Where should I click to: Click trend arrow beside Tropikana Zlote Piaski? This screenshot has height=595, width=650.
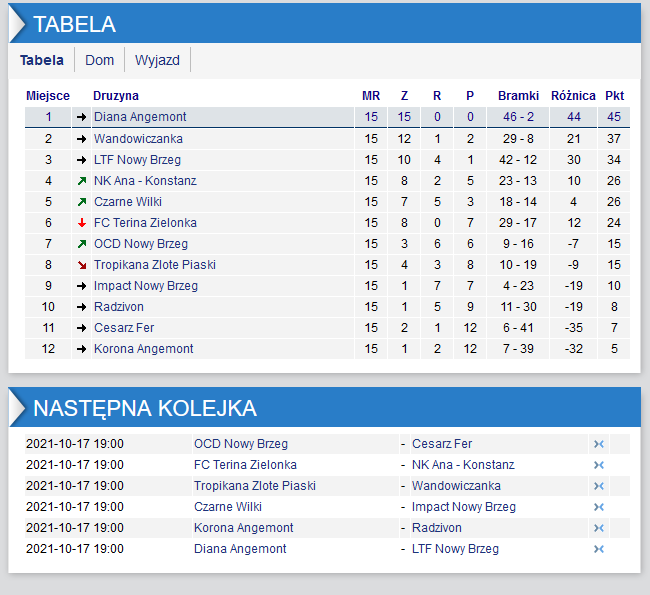click(82, 265)
